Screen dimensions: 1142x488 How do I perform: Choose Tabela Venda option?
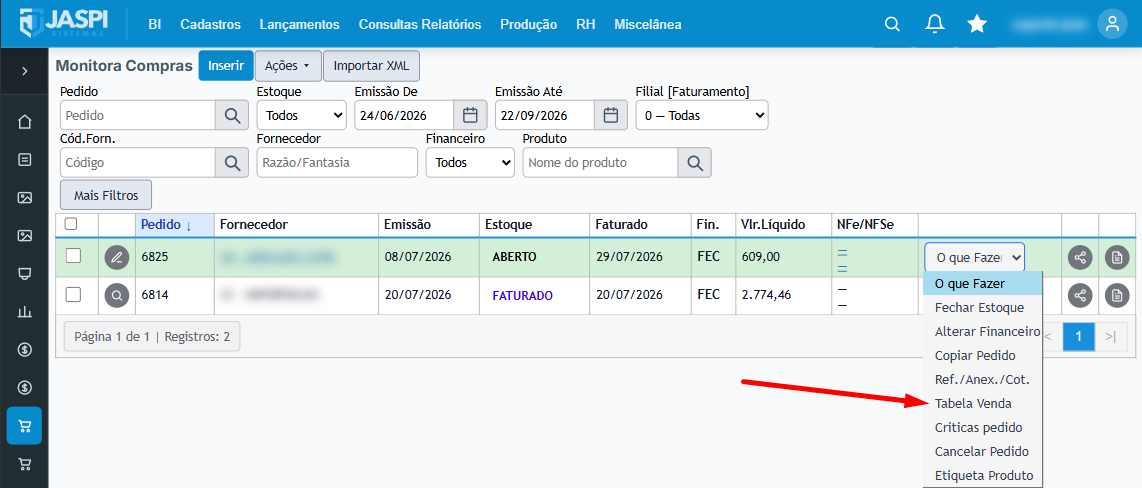tap(982, 404)
